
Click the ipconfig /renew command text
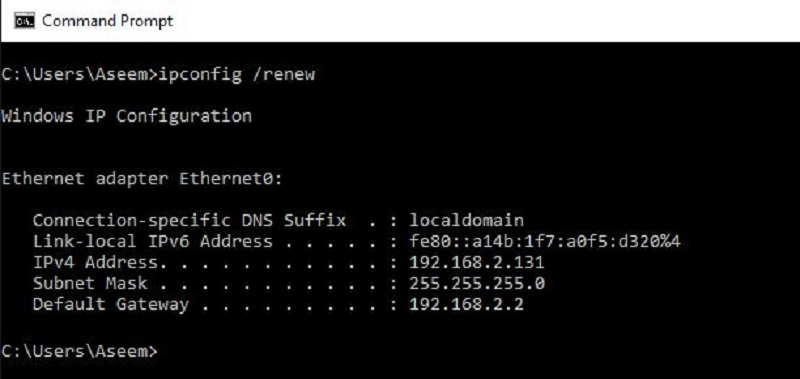point(237,75)
